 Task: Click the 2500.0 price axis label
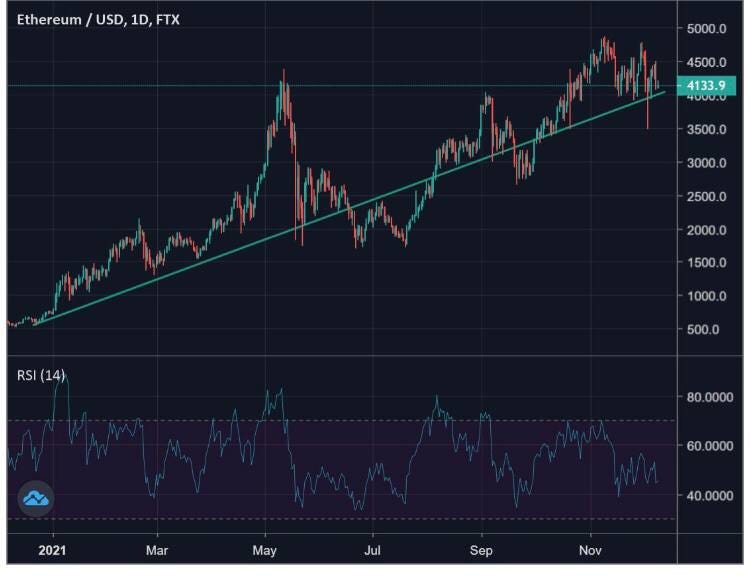coord(706,196)
